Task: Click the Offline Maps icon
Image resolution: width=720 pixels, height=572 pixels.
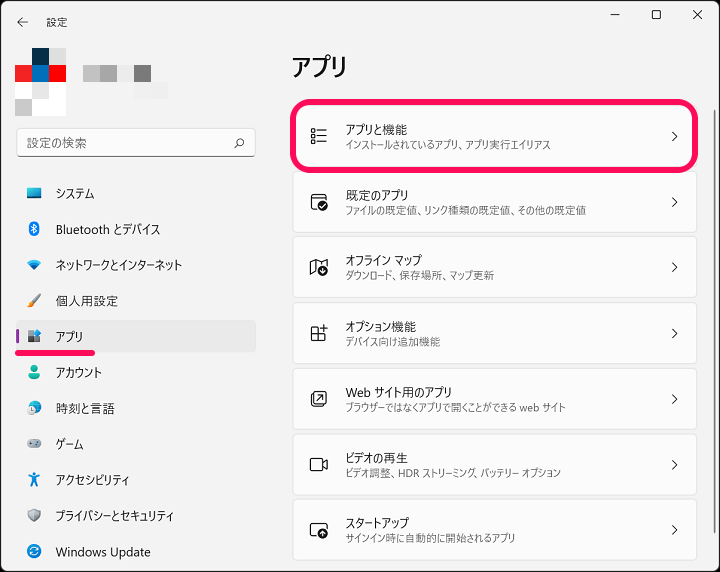Action: click(319, 267)
